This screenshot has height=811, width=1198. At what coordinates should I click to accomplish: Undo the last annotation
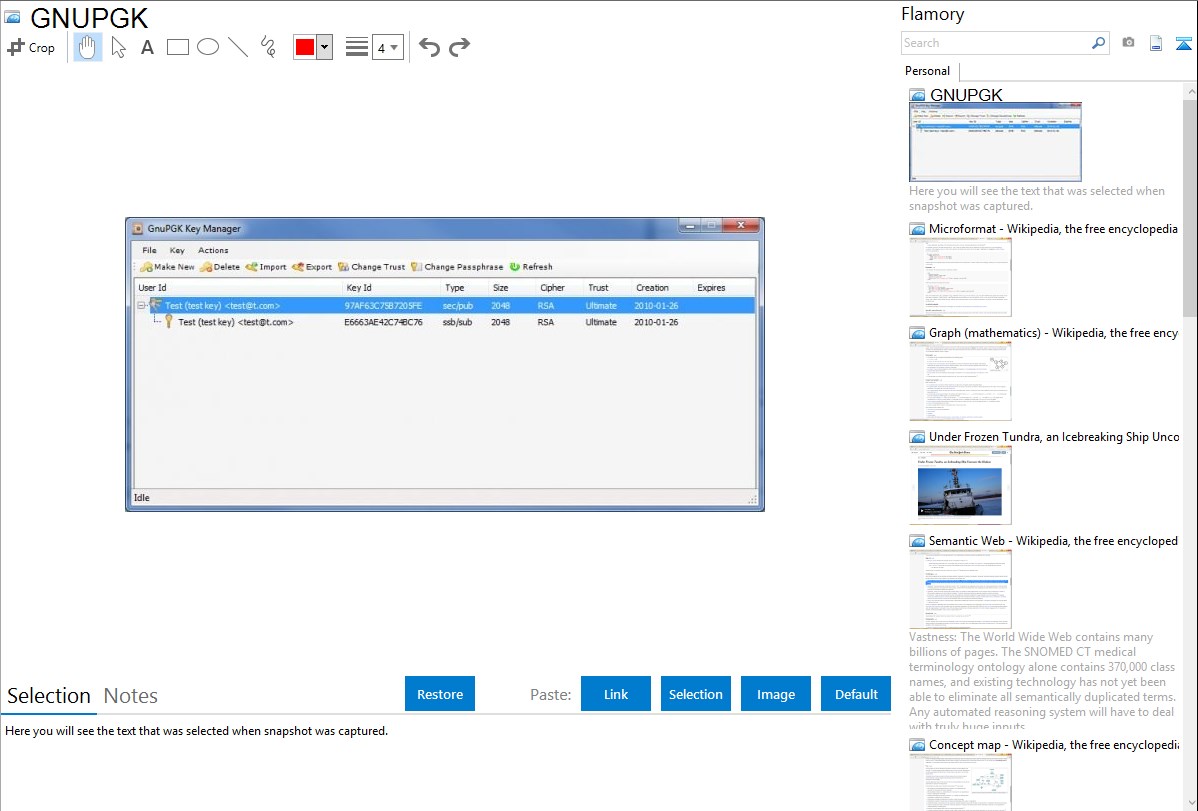(429, 47)
